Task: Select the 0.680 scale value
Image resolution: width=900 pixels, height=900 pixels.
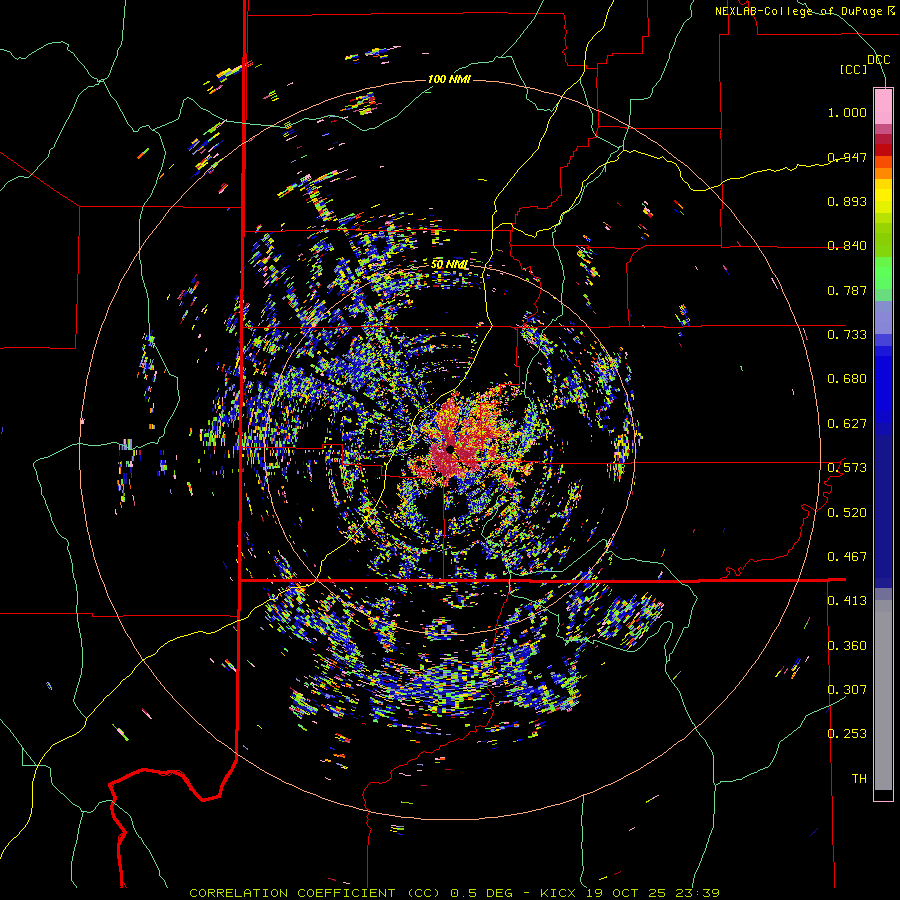Action: coord(847,378)
